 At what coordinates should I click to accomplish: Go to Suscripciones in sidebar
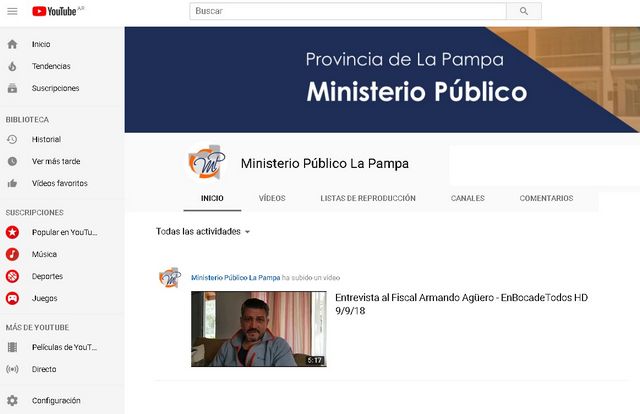(x=55, y=88)
